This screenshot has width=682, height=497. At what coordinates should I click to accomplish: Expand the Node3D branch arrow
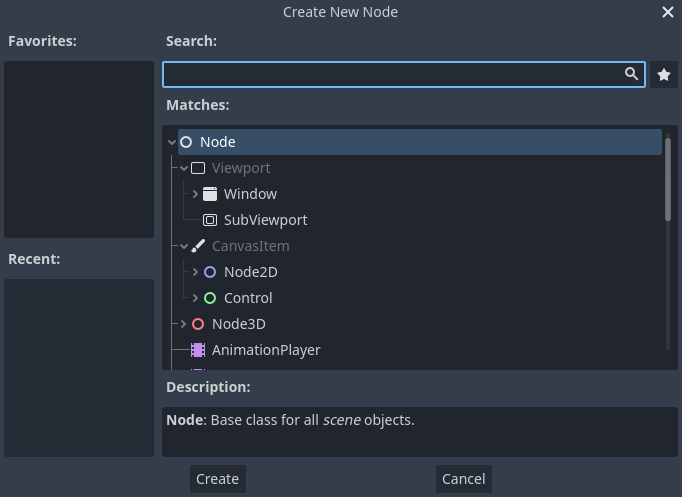[184, 324]
